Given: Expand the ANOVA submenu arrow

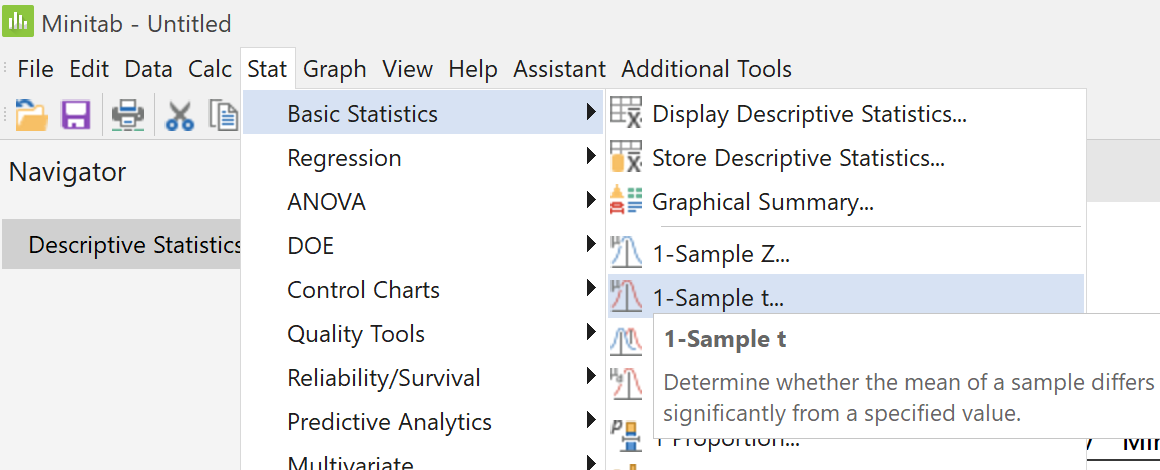Looking at the screenshot, I should click(590, 200).
